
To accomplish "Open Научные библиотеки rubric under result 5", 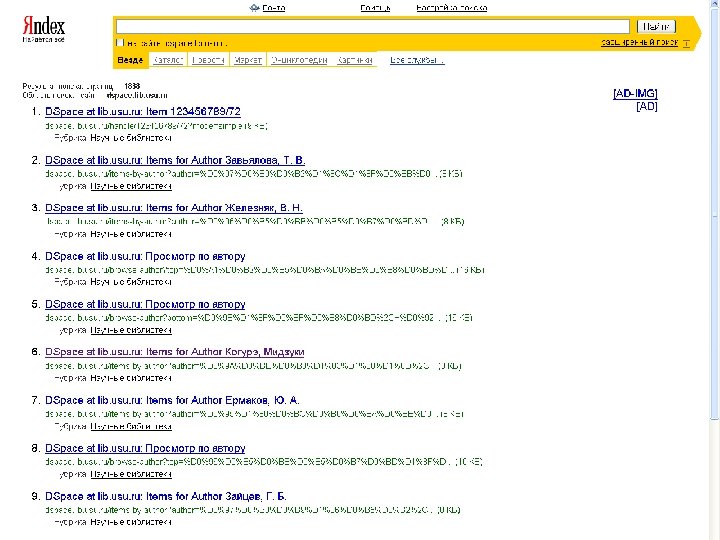I will coord(131,330).
